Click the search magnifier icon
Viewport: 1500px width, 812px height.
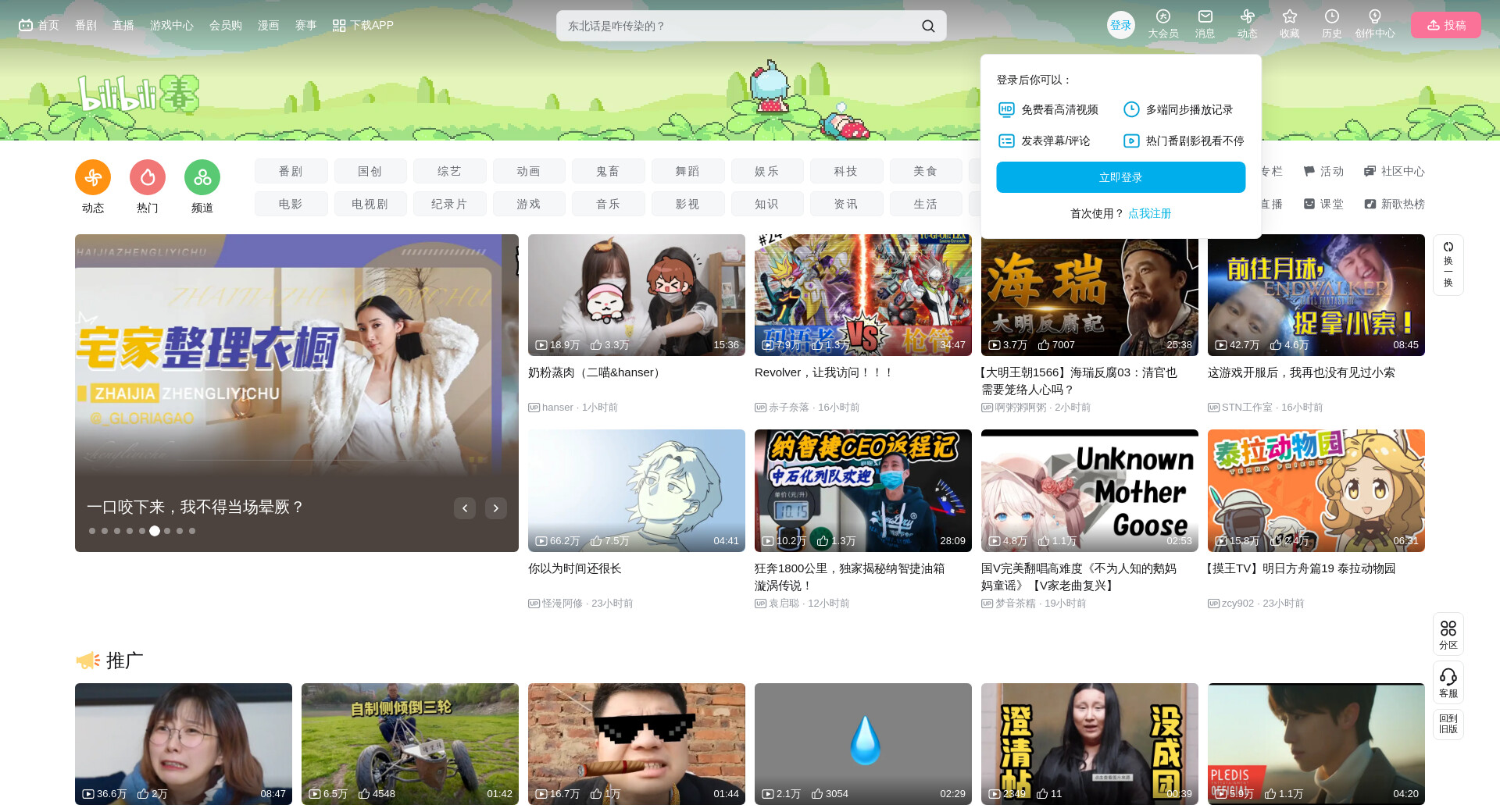[928, 26]
